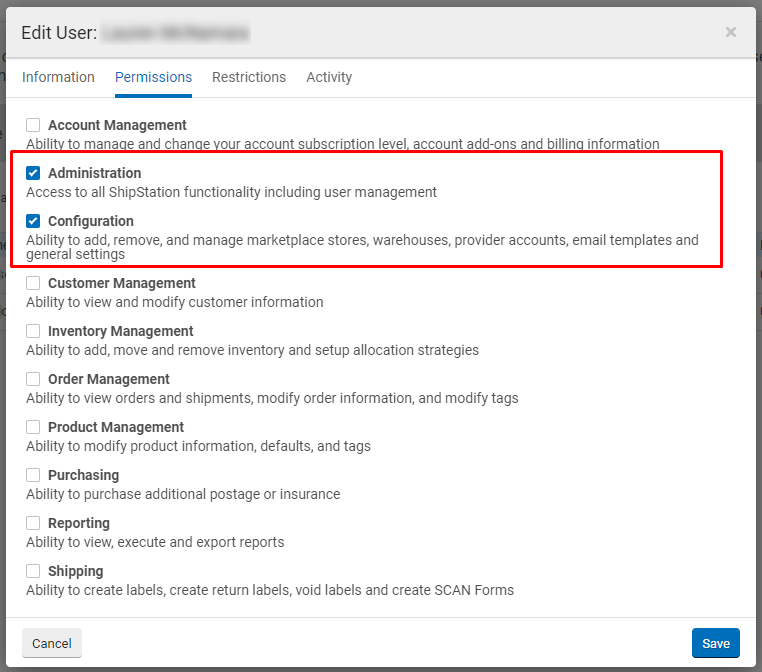Screen dimensions: 762x672
Task: Disable the Configuration permission checkbox
Action: point(33,221)
